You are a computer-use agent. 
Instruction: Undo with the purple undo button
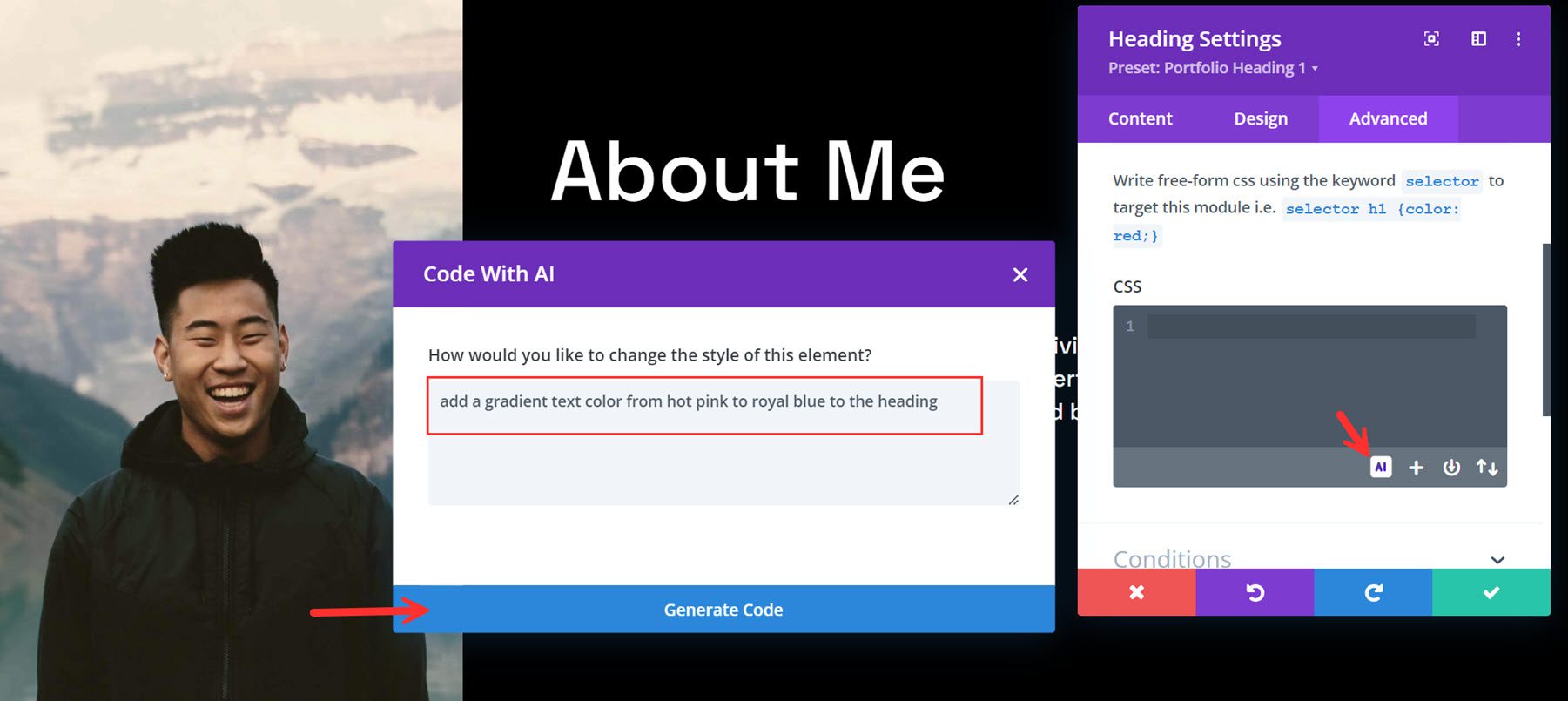[1255, 592]
